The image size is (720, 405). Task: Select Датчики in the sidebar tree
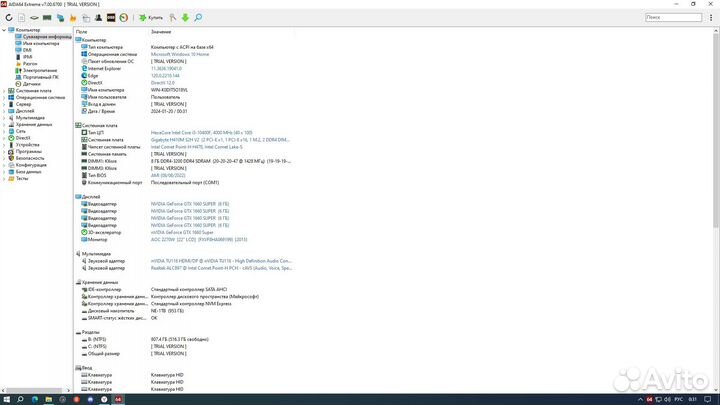pyautogui.click(x=32, y=84)
